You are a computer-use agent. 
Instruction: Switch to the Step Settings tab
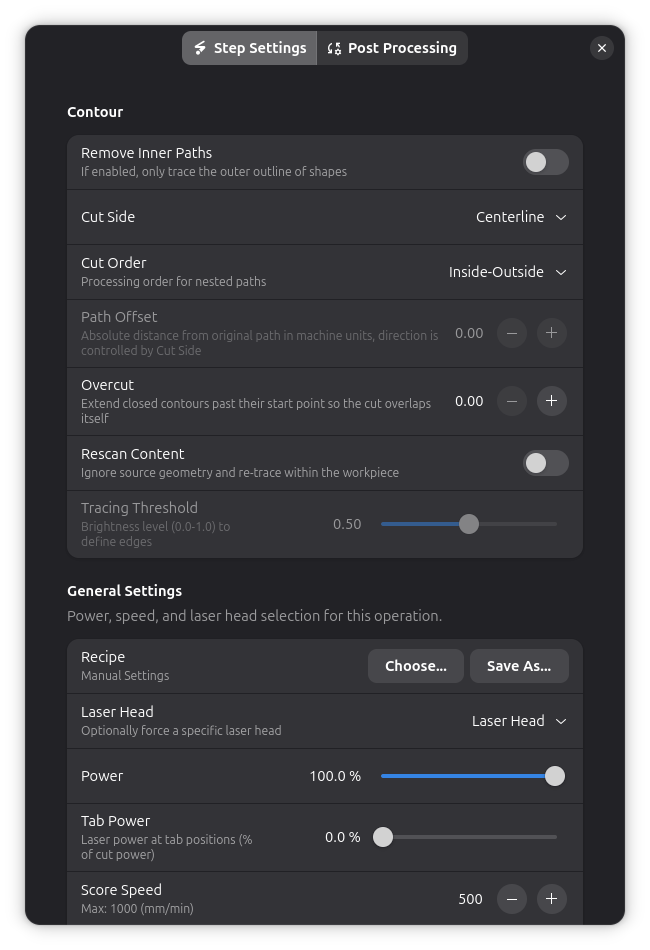[250, 48]
